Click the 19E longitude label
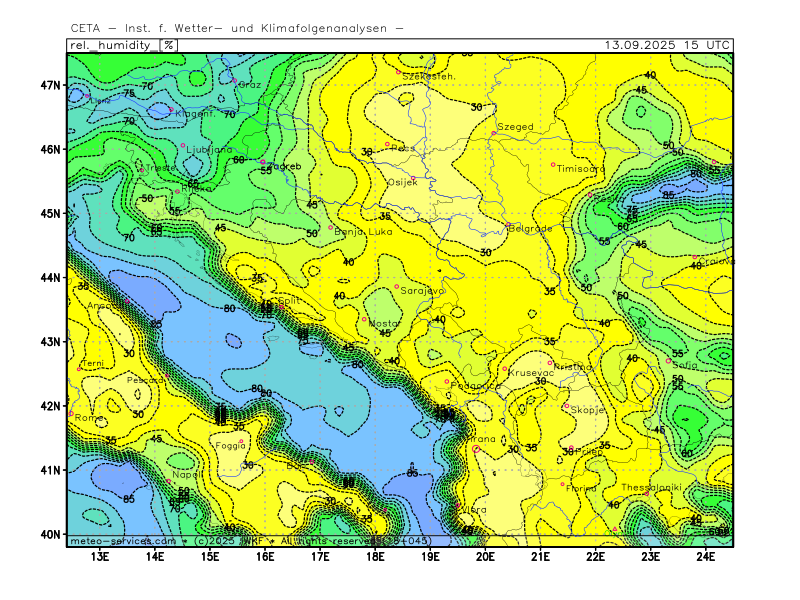 point(431,556)
